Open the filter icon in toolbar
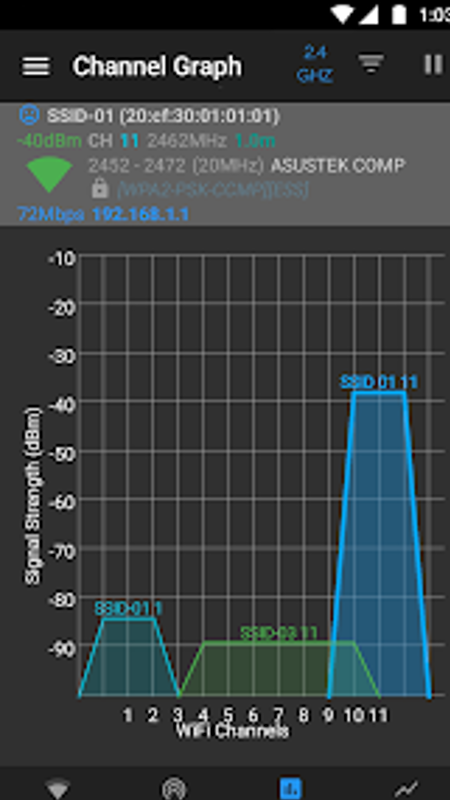 point(371,64)
